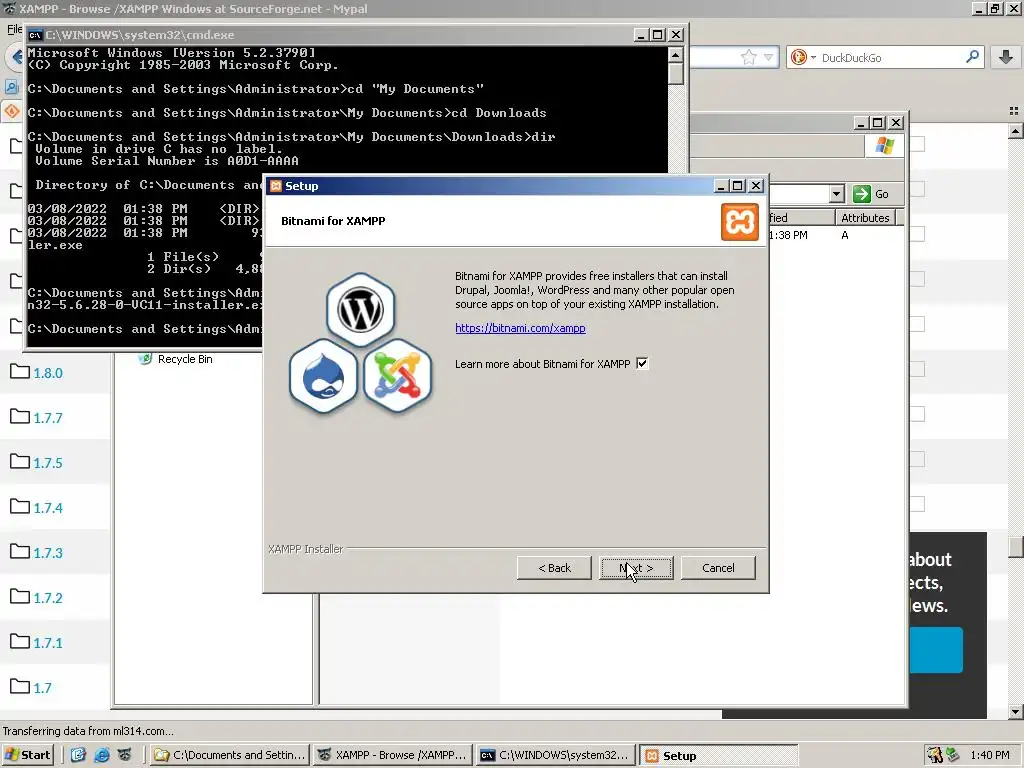Switch to XAMPP - Browse taskbar button
Viewport: 1024px width, 768px height.
pyautogui.click(x=392, y=755)
